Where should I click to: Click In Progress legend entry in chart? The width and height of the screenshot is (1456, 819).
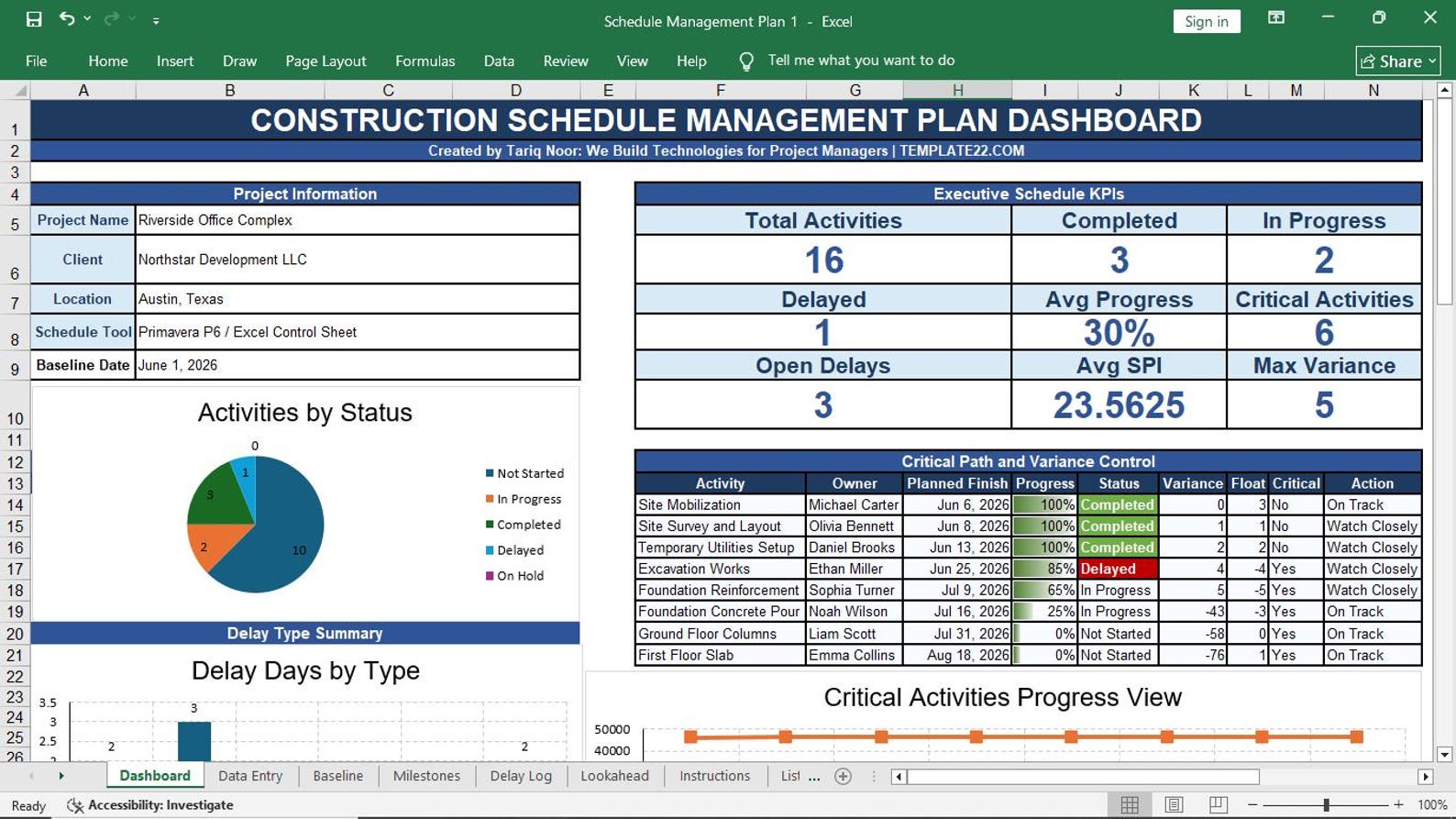(523, 499)
